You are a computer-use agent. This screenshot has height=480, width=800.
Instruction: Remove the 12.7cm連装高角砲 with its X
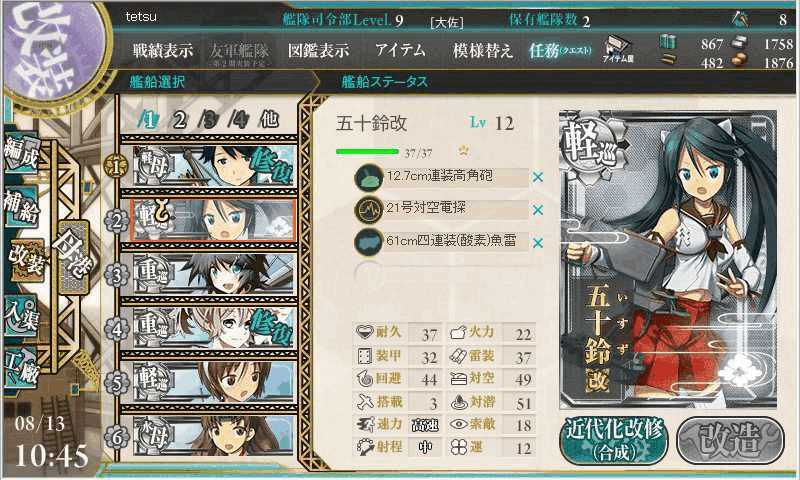[x=537, y=178]
